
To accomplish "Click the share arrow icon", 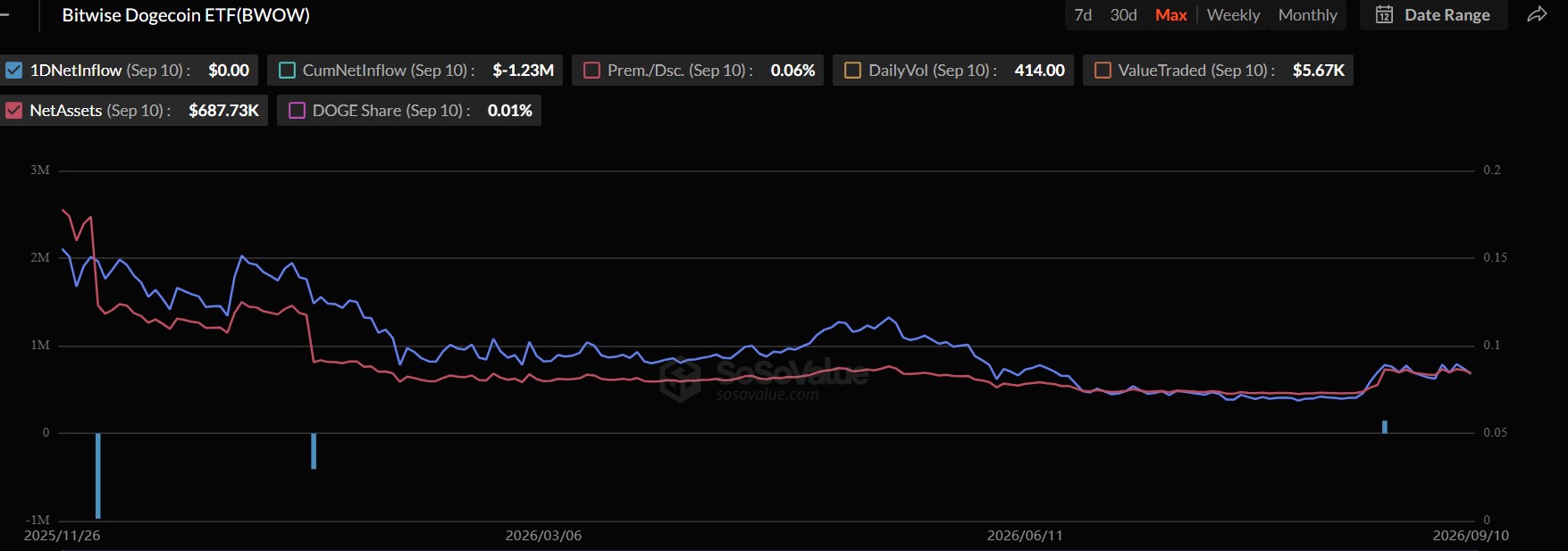I will pyautogui.click(x=1537, y=14).
